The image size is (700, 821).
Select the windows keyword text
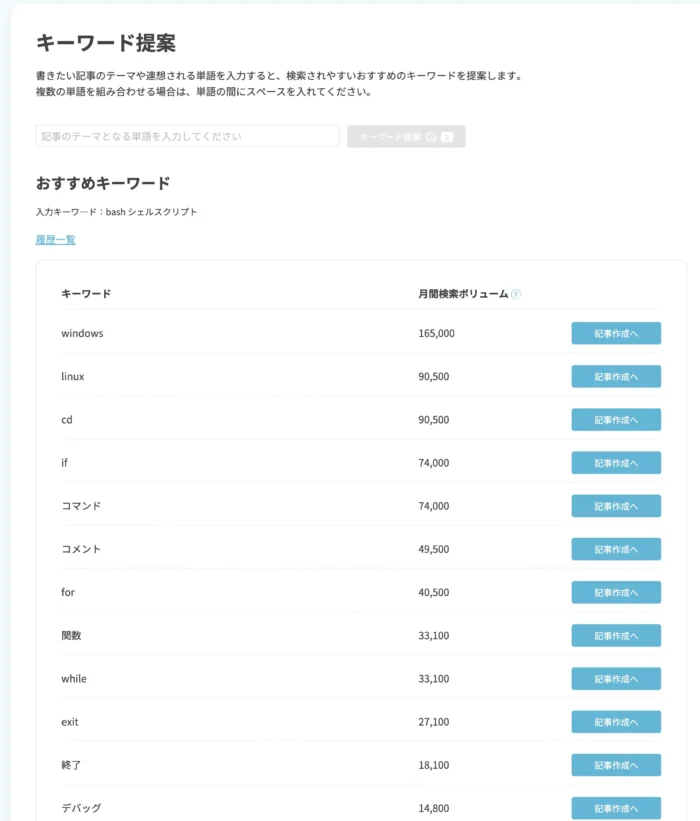[x=82, y=333]
